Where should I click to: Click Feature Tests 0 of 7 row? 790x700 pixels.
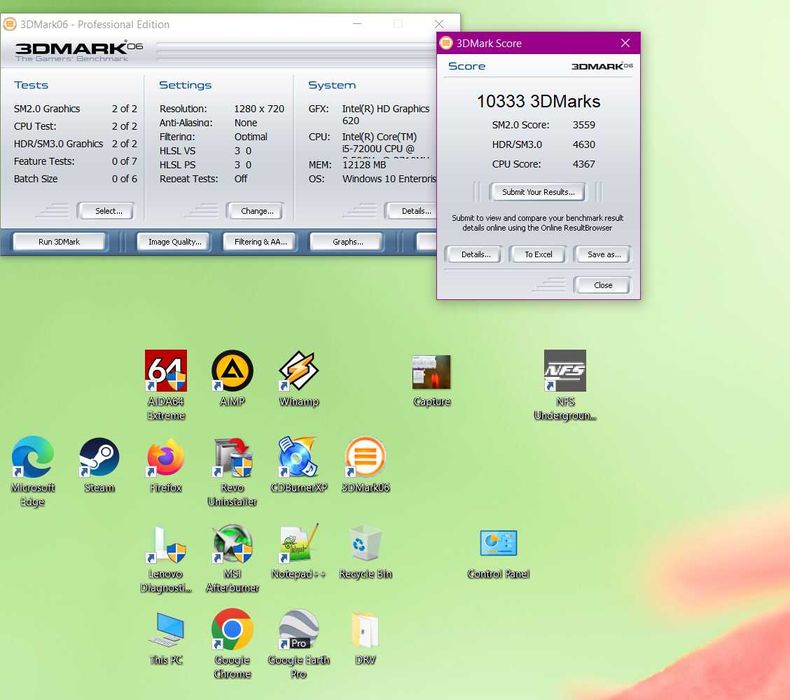click(x=75, y=161)
